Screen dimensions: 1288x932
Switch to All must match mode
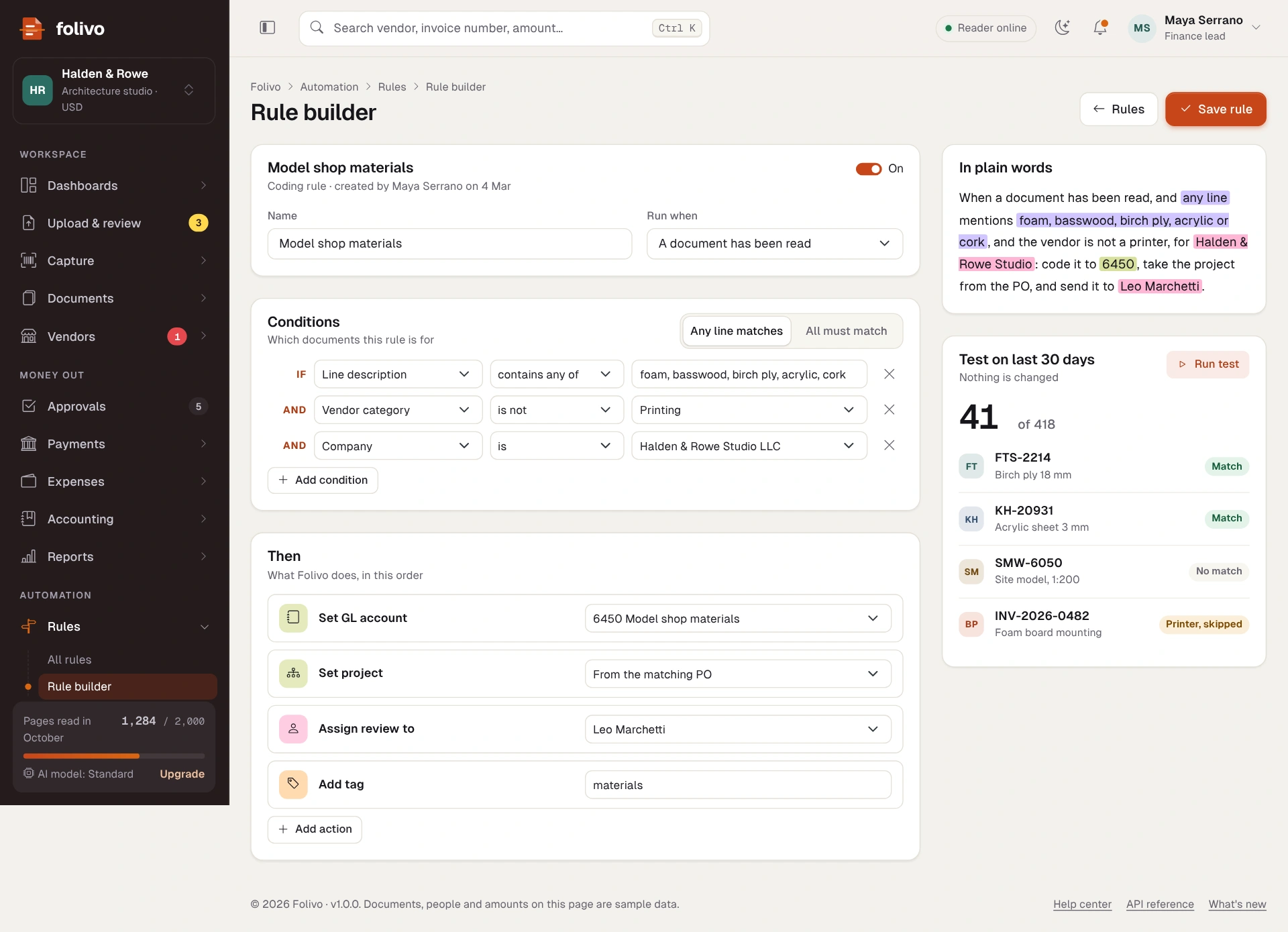(846, 331)
